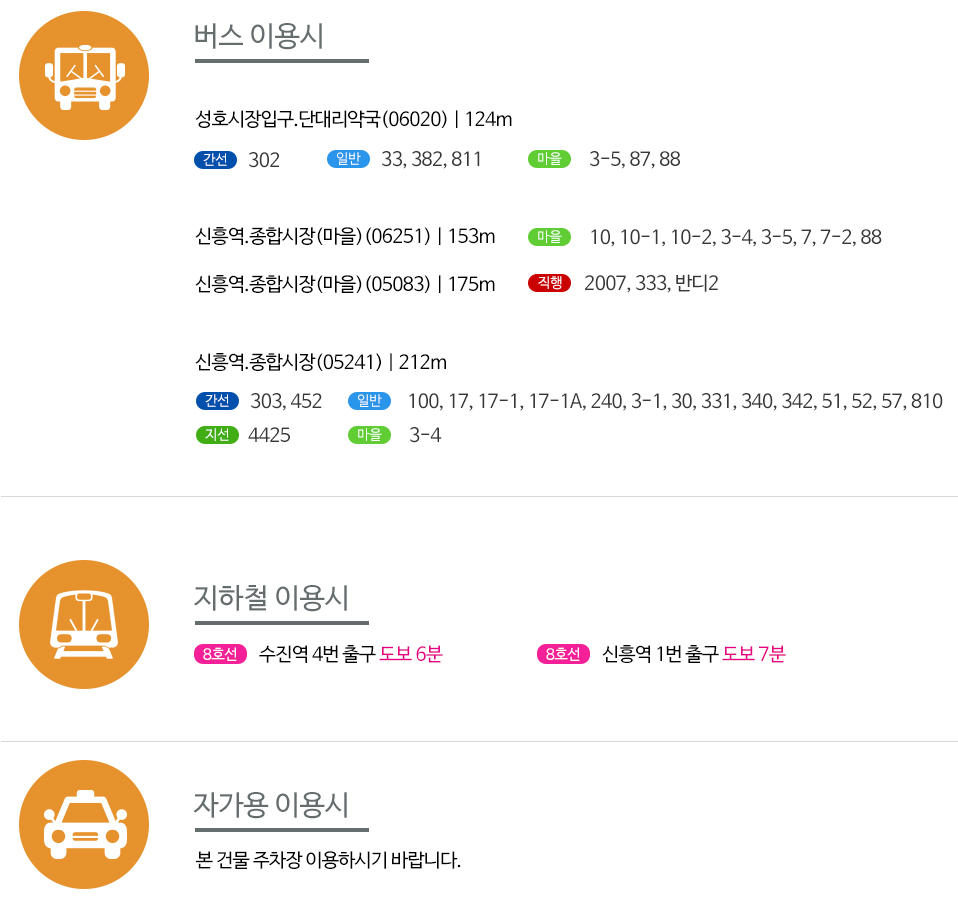Viewport: 958px width, 900px height.
Task: Click the 버스 이용시 heading
Action: pos(259,35)
